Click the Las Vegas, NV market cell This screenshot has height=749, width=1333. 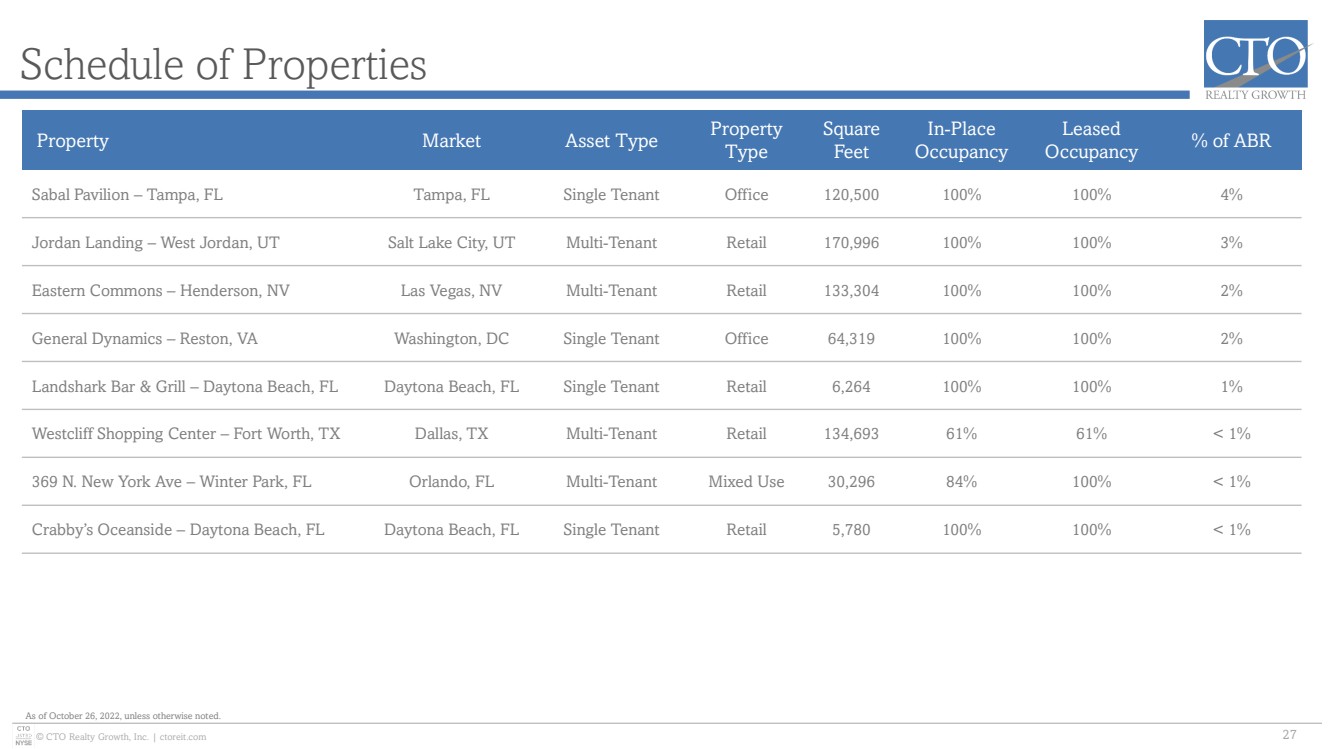coord(451,291)
